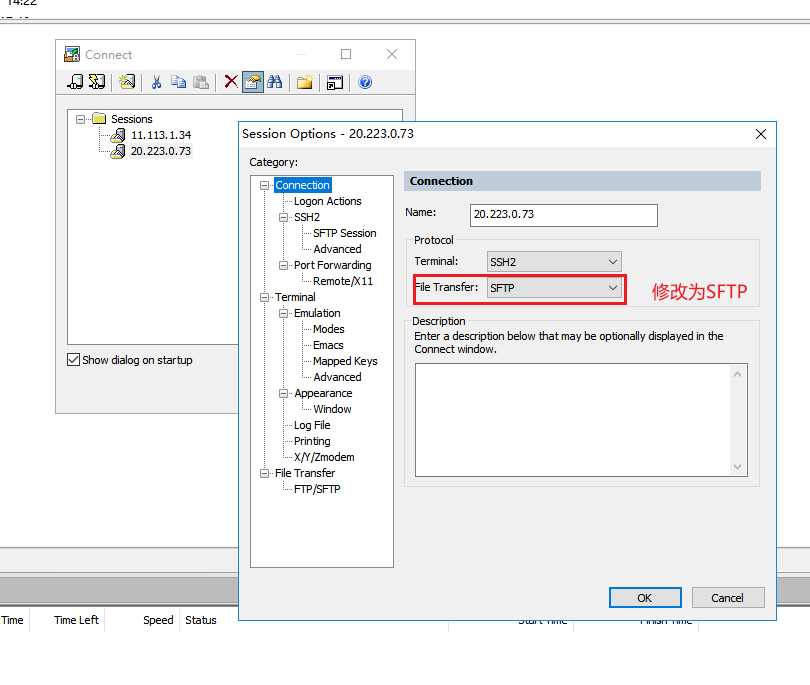
Task: Select Remote/X11 category
Action: pos(343,281)
